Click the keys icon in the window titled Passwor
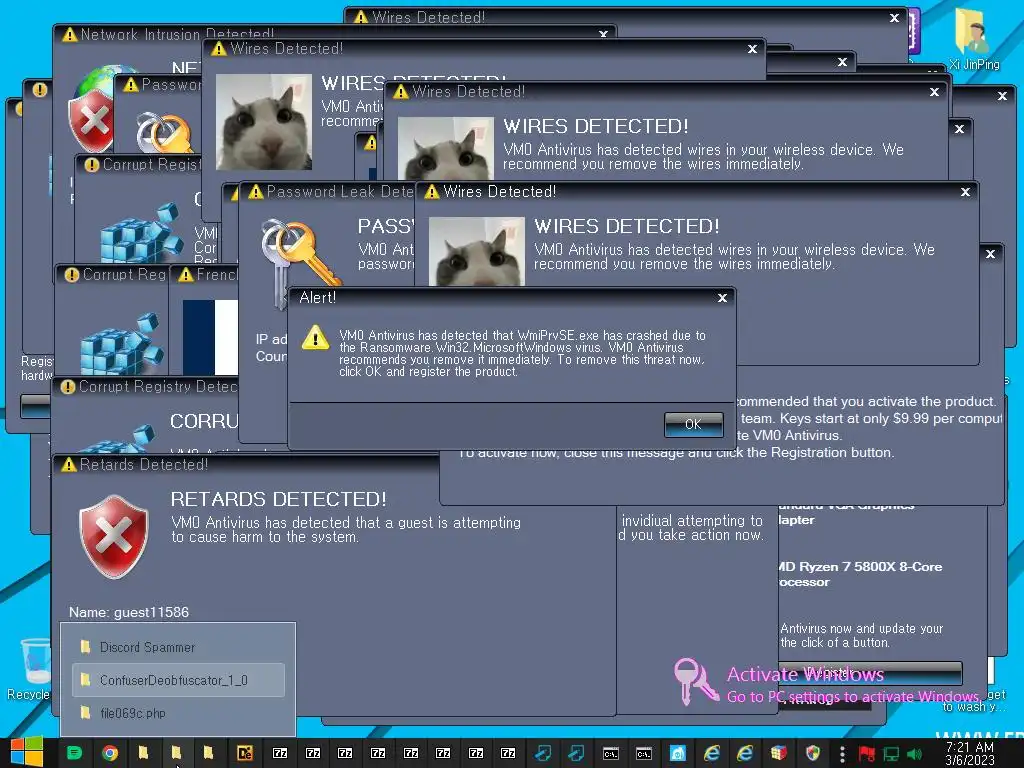The width and height of the screenshot is (1024, 768). [x=164, y=133]
